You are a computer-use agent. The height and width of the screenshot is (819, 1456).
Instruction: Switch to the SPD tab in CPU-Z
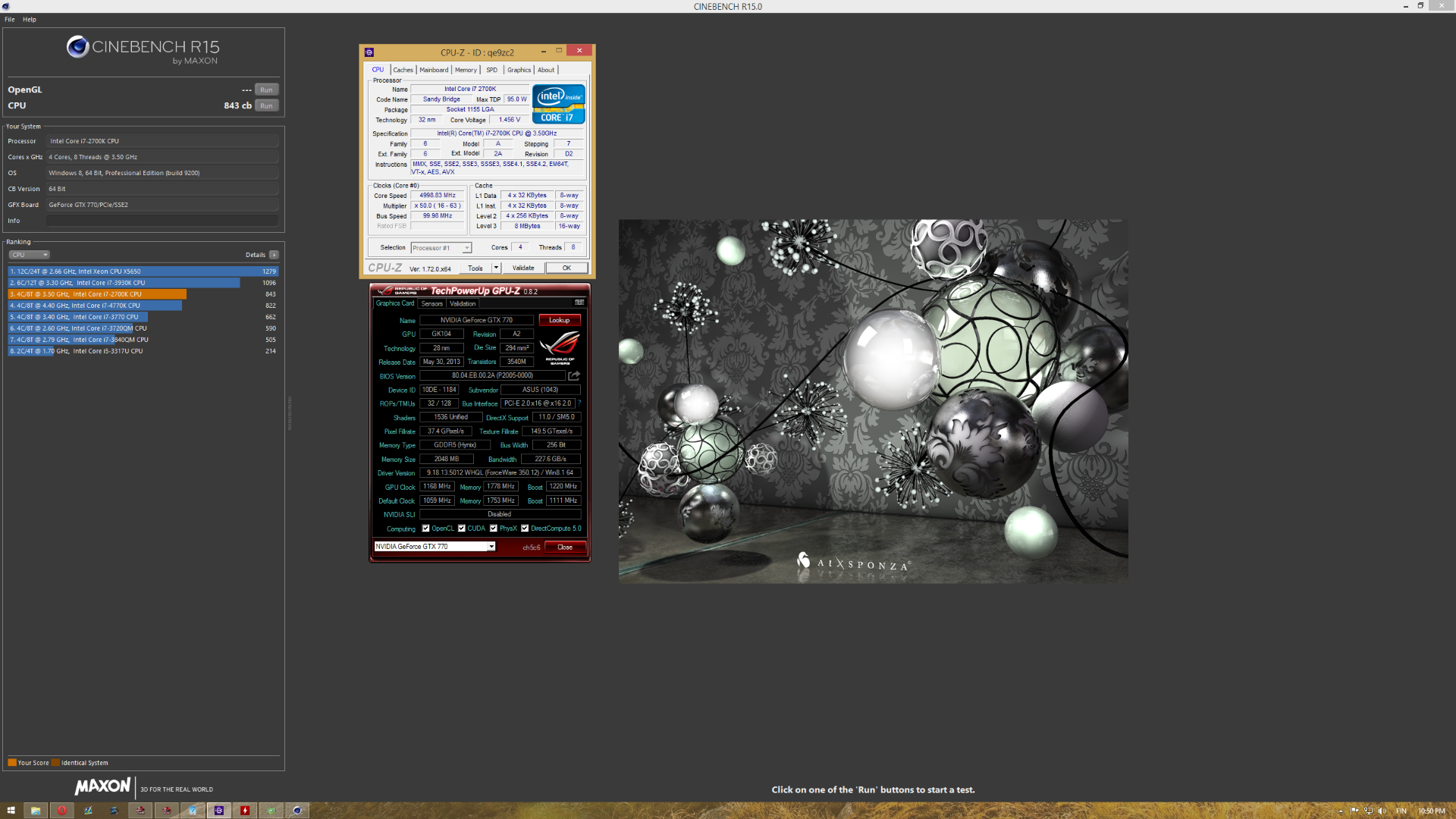click(x=491, y=70)
